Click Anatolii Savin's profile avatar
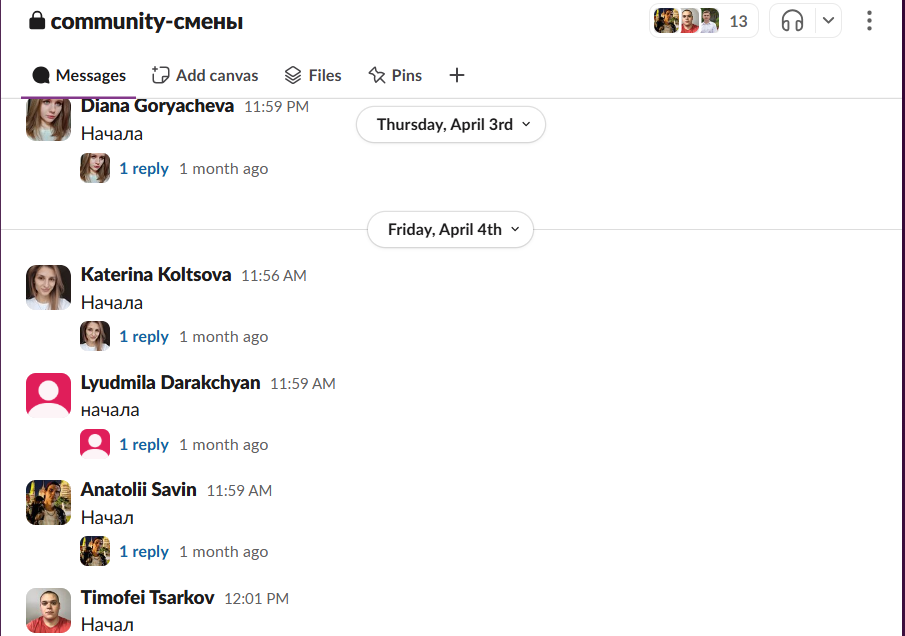The height and width of the screenshot is (636, 905). tap(48, 503)
